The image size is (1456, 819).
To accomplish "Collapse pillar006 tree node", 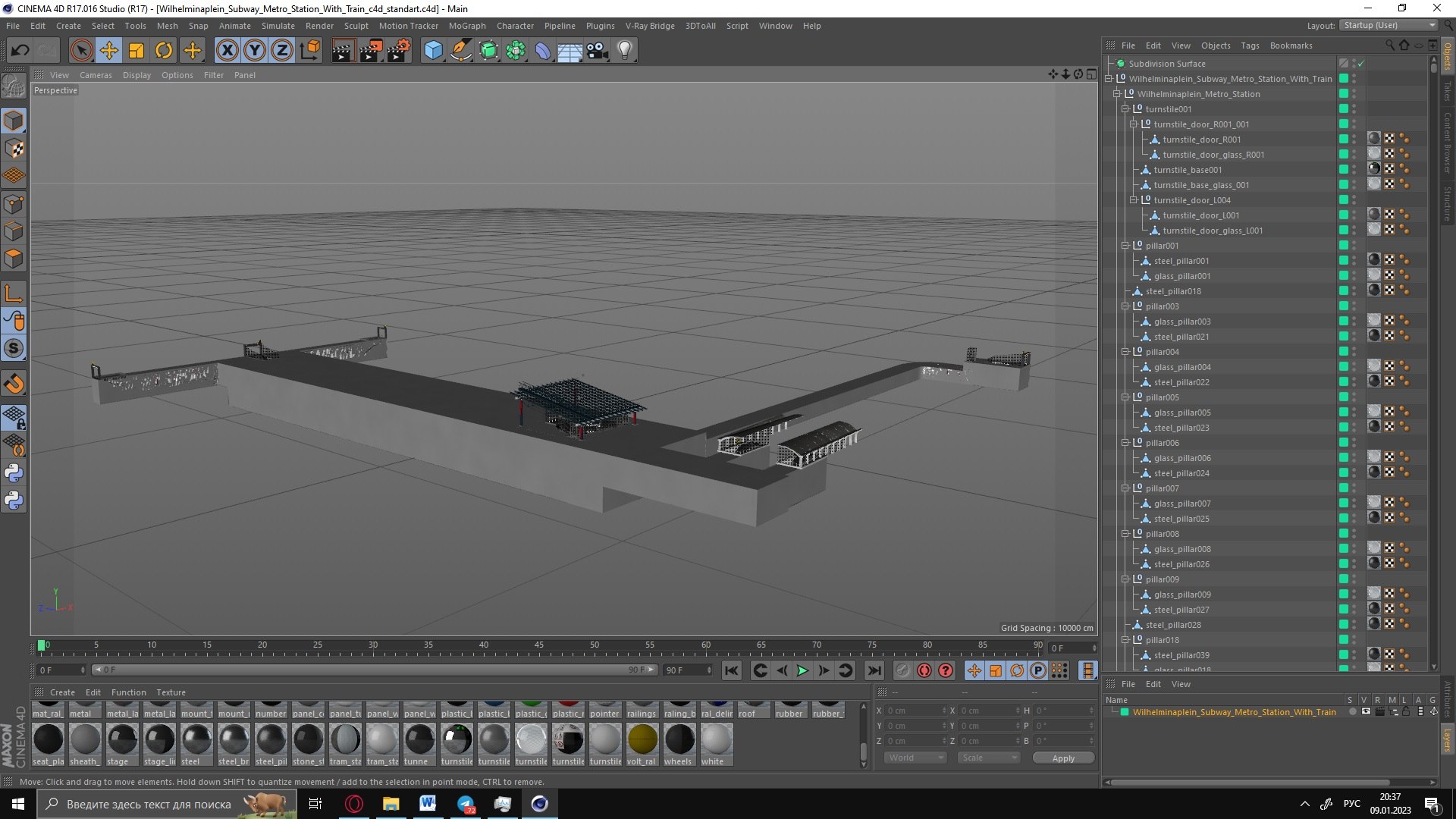I will click(x=1125, y=443).
